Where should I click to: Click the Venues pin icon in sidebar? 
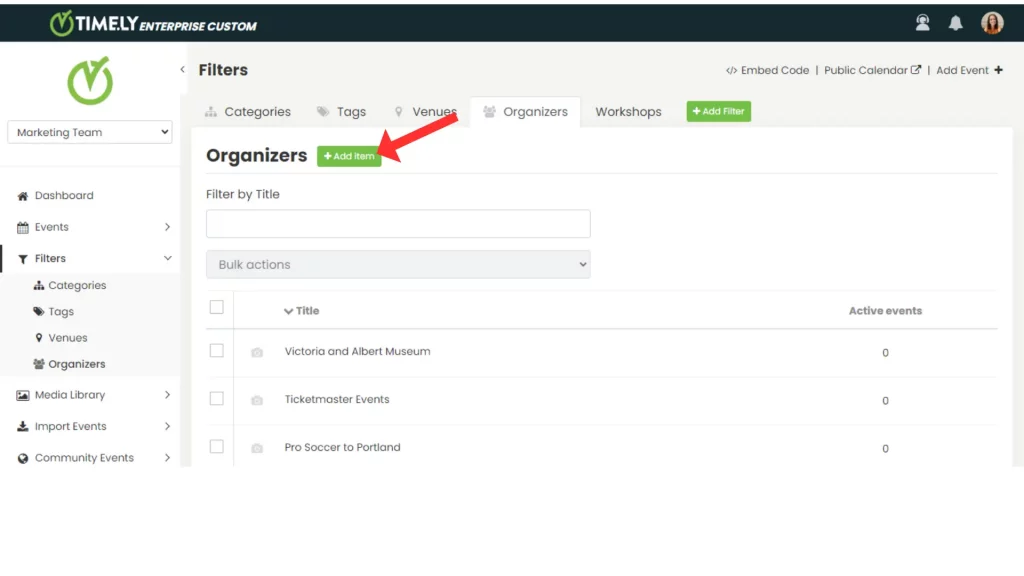[x=39, y=338]
